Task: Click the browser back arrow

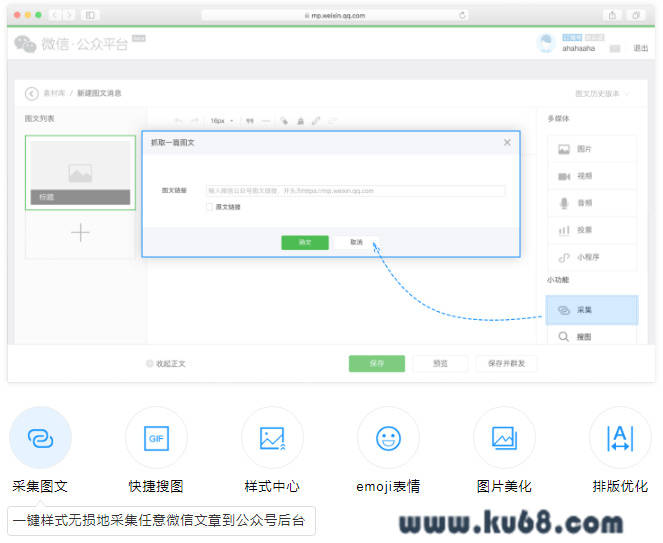Action: 55,15
